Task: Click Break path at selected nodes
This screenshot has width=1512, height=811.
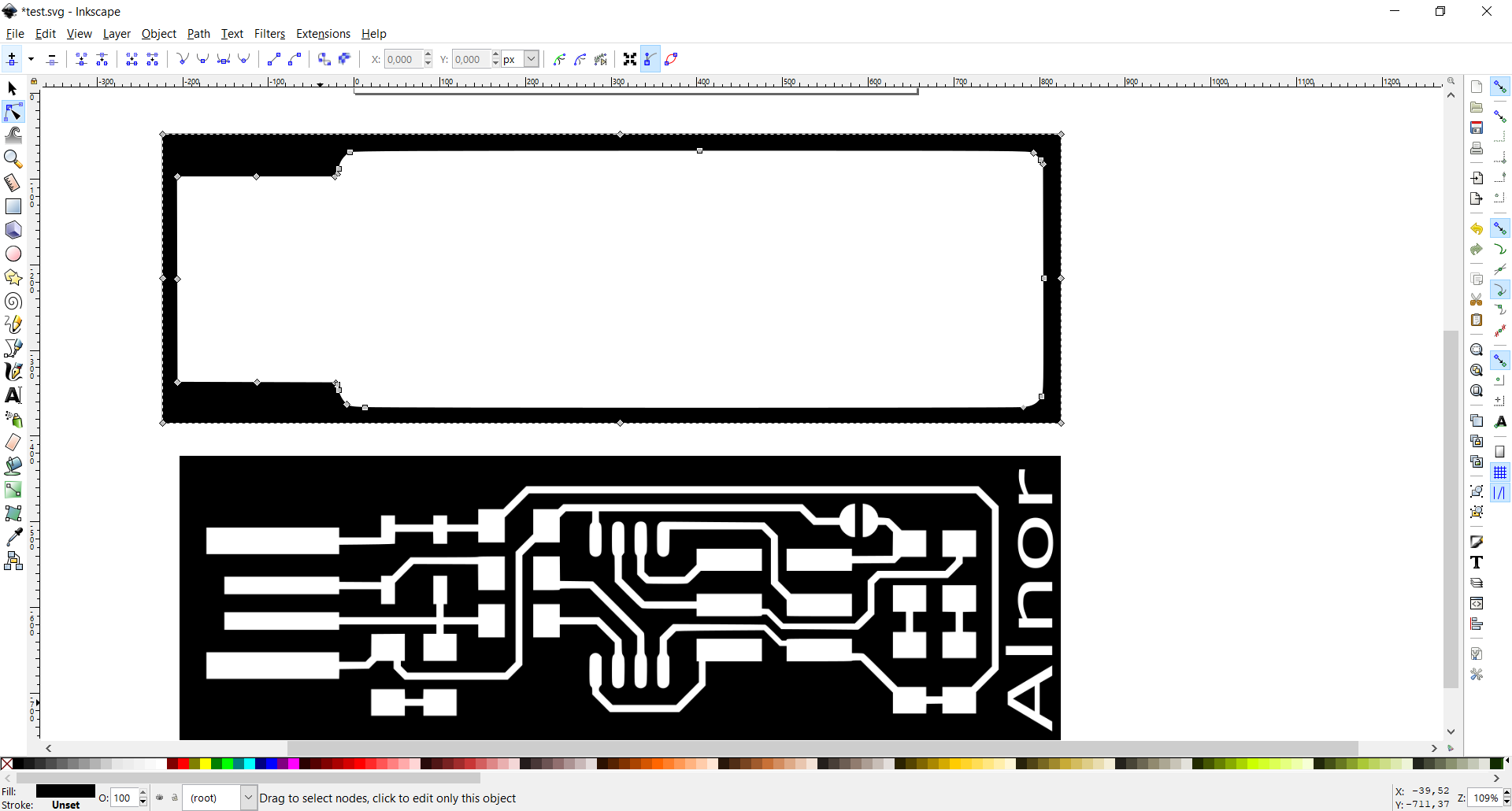Action: [102, 59]
